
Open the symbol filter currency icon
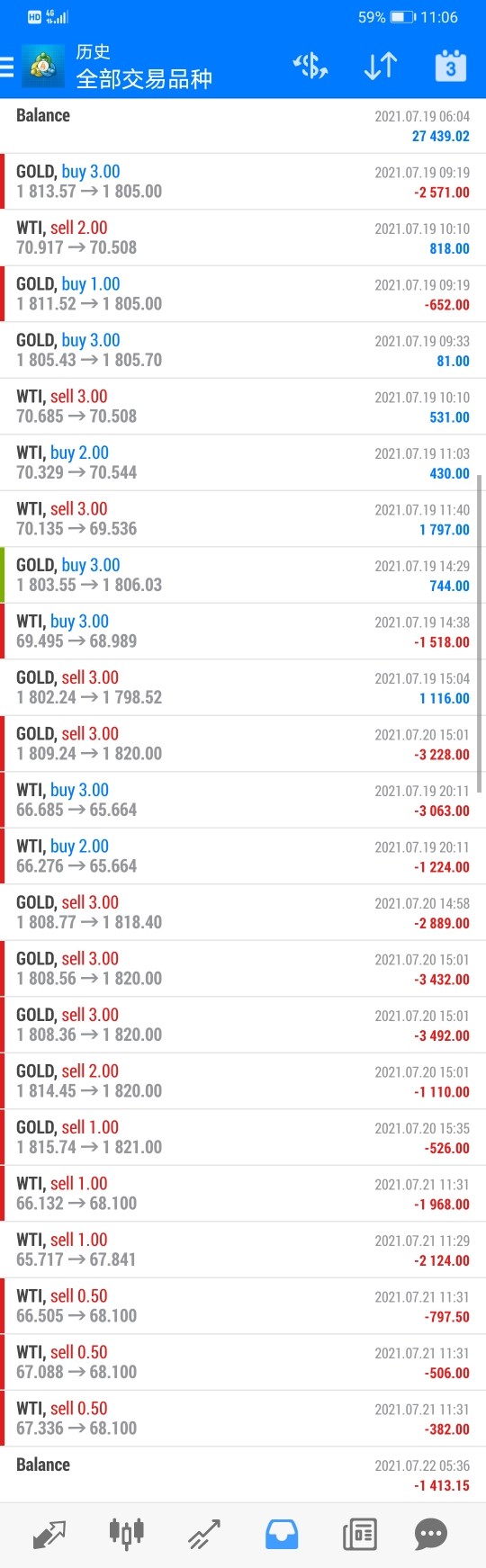pyautogui.click(x=310, y=67)
